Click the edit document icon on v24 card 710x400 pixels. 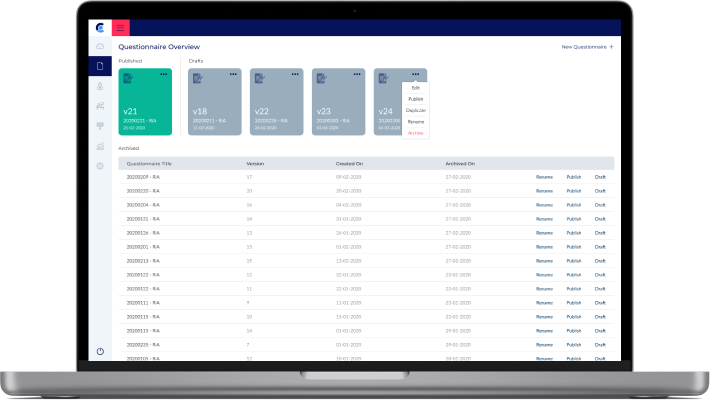pyautogui.click(x=384, y=78)
